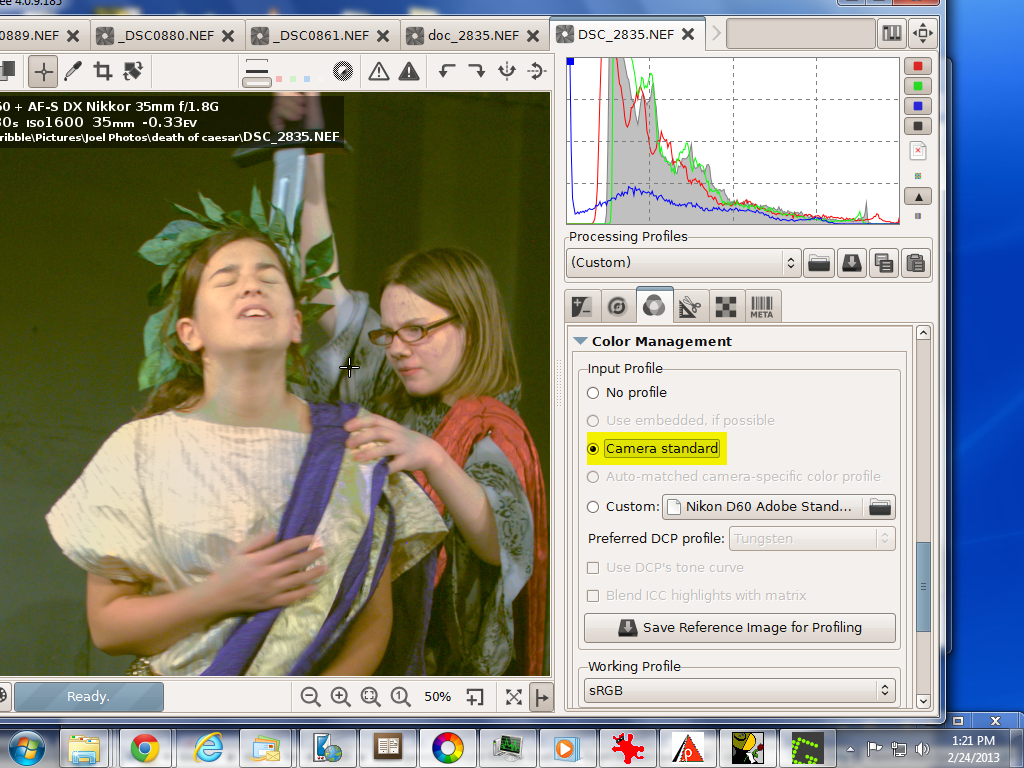Toggle green channel in histogram

[918, 86]
